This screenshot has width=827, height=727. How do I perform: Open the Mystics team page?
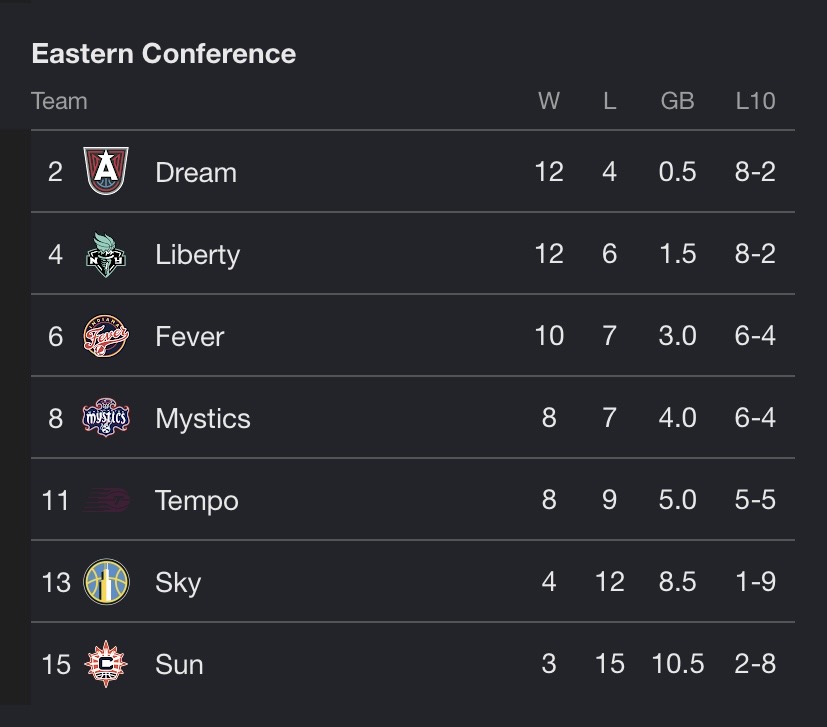(x=203, y=419)
